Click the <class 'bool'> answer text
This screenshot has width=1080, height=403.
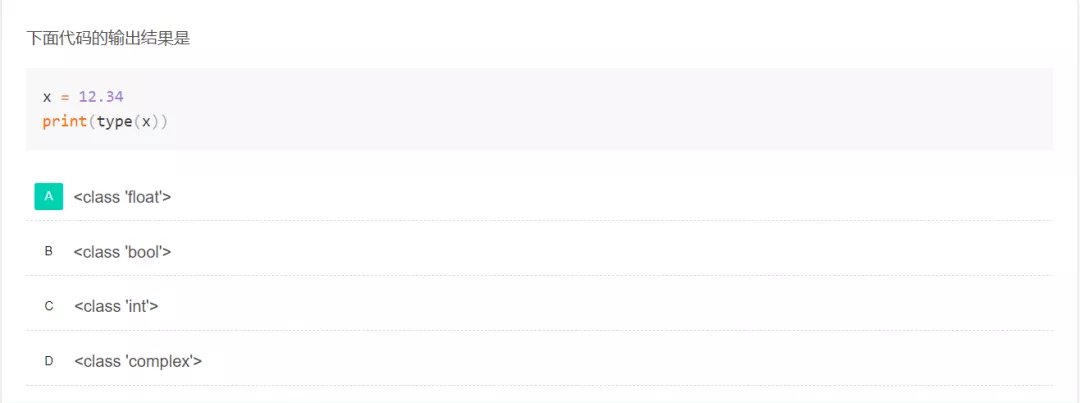122,252
